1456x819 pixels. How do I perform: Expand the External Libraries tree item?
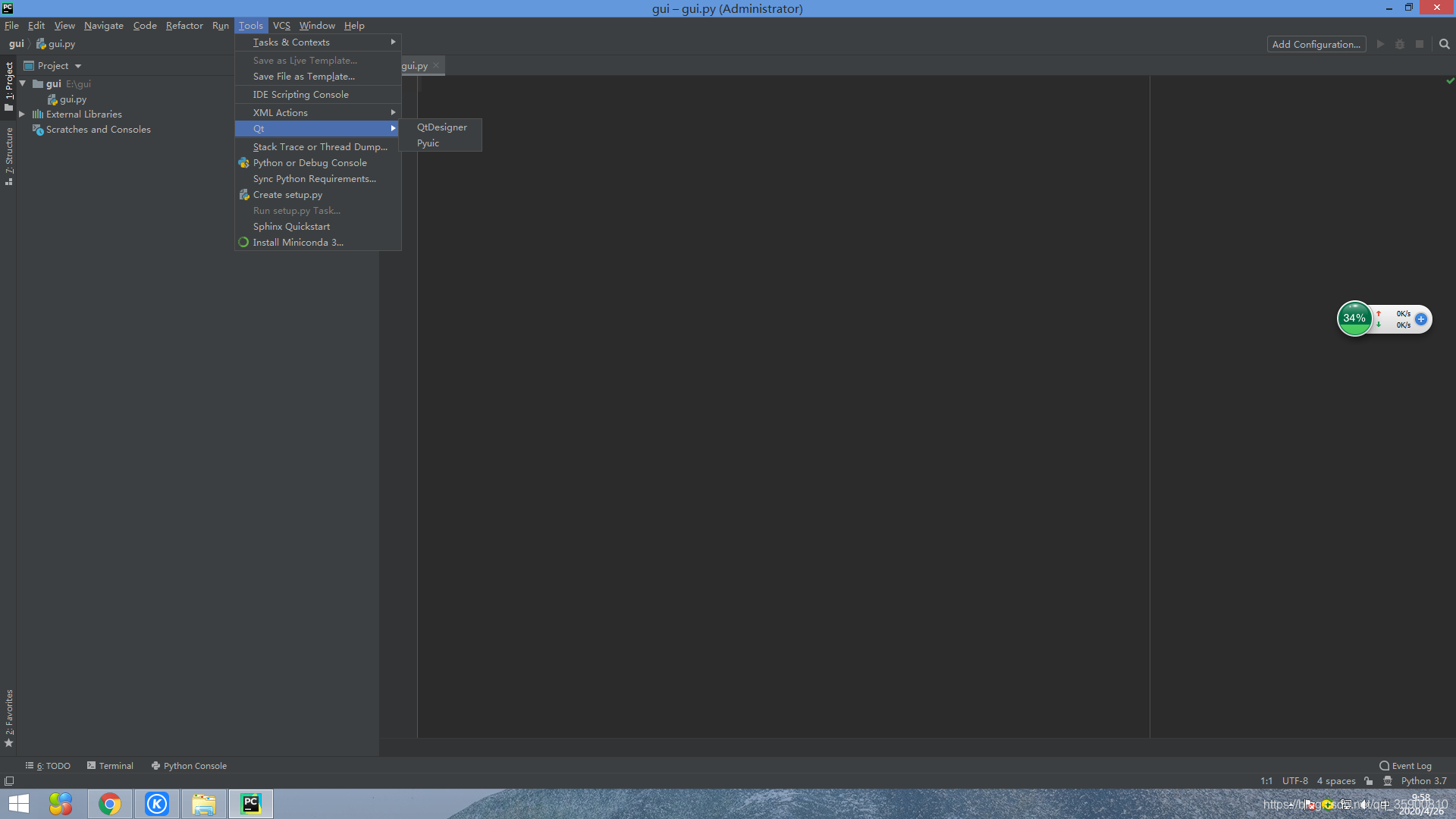22,114
